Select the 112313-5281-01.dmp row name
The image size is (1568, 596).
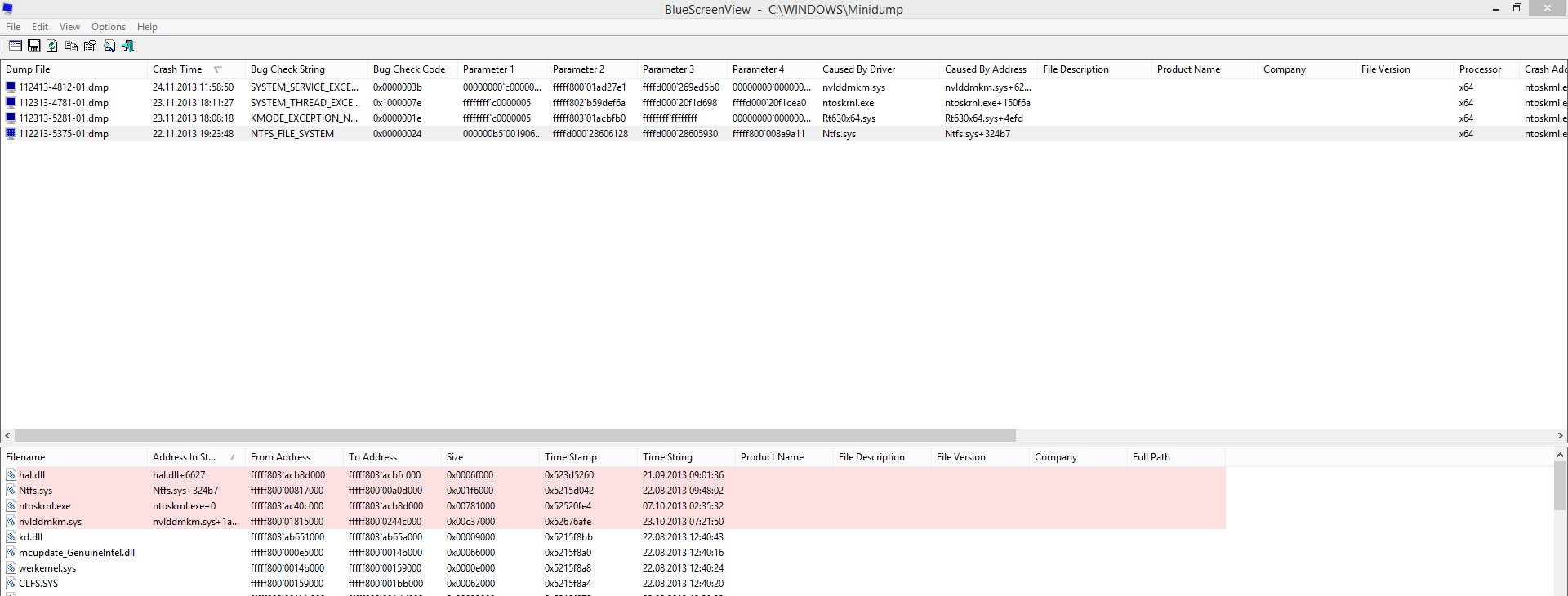click(x=64, y=118)
